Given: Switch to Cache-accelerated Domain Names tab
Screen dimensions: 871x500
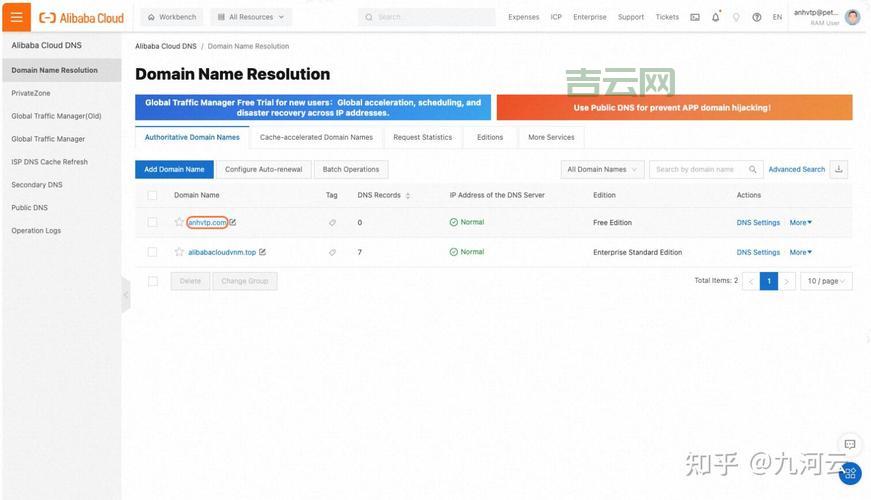Looking at the screenshot, I should point(316,137).
